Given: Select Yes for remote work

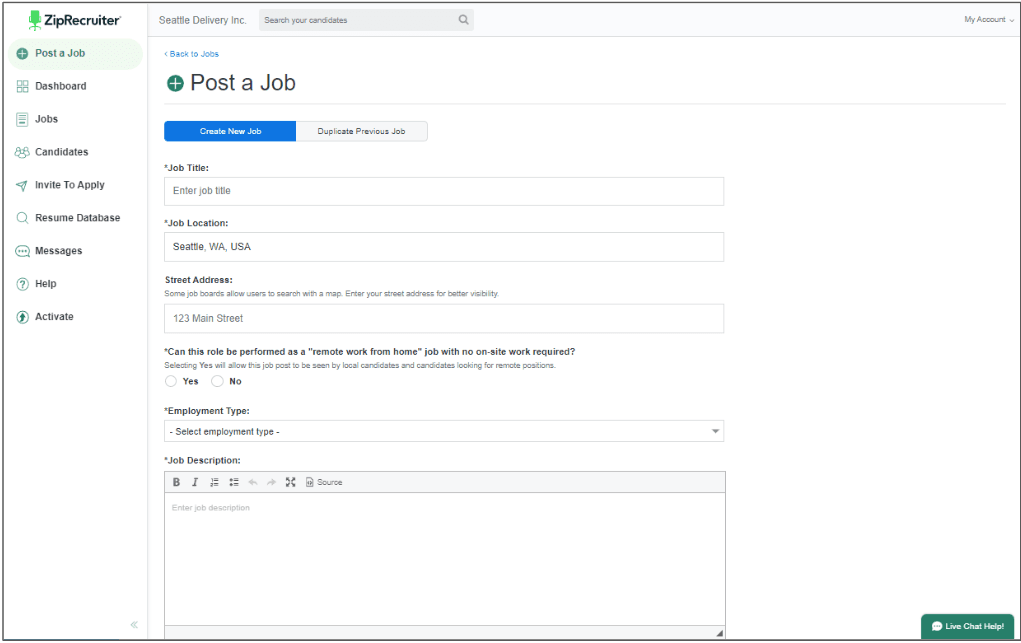Looking at the screenshot, I should click(171, 381).
